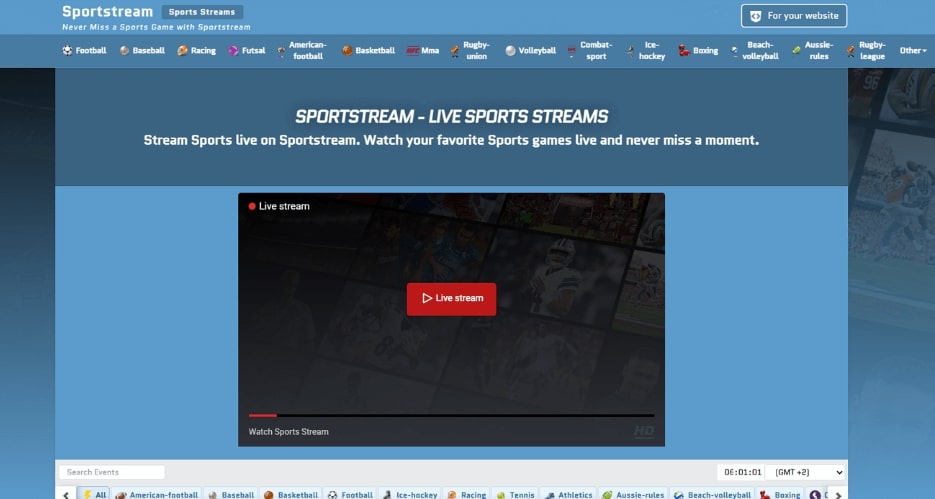Select Basketball filter tab below player

click(290, 494)
